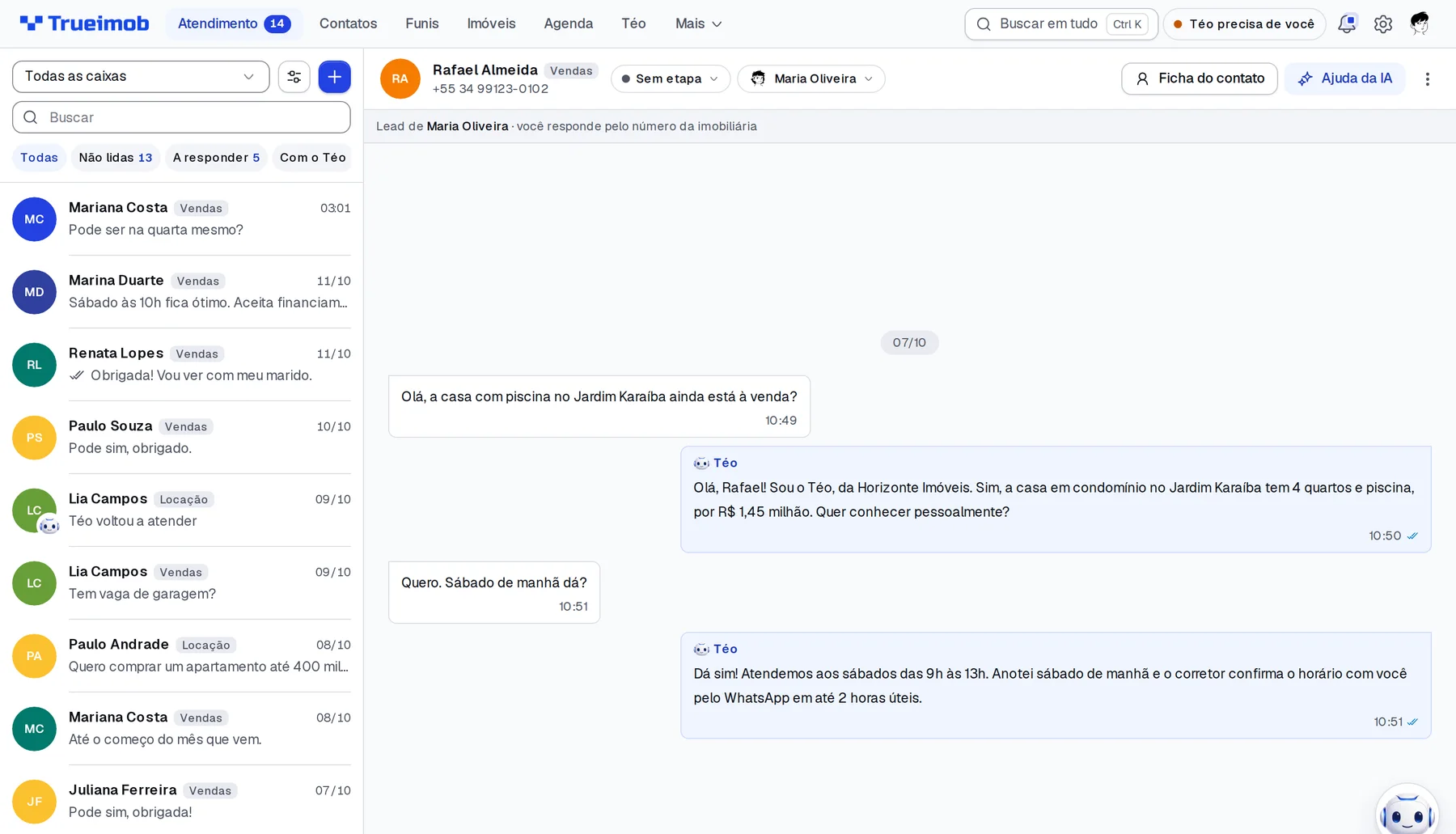Click the Buscar conversation search field
The image size is (1456, 834).
(x=181, y=117)
